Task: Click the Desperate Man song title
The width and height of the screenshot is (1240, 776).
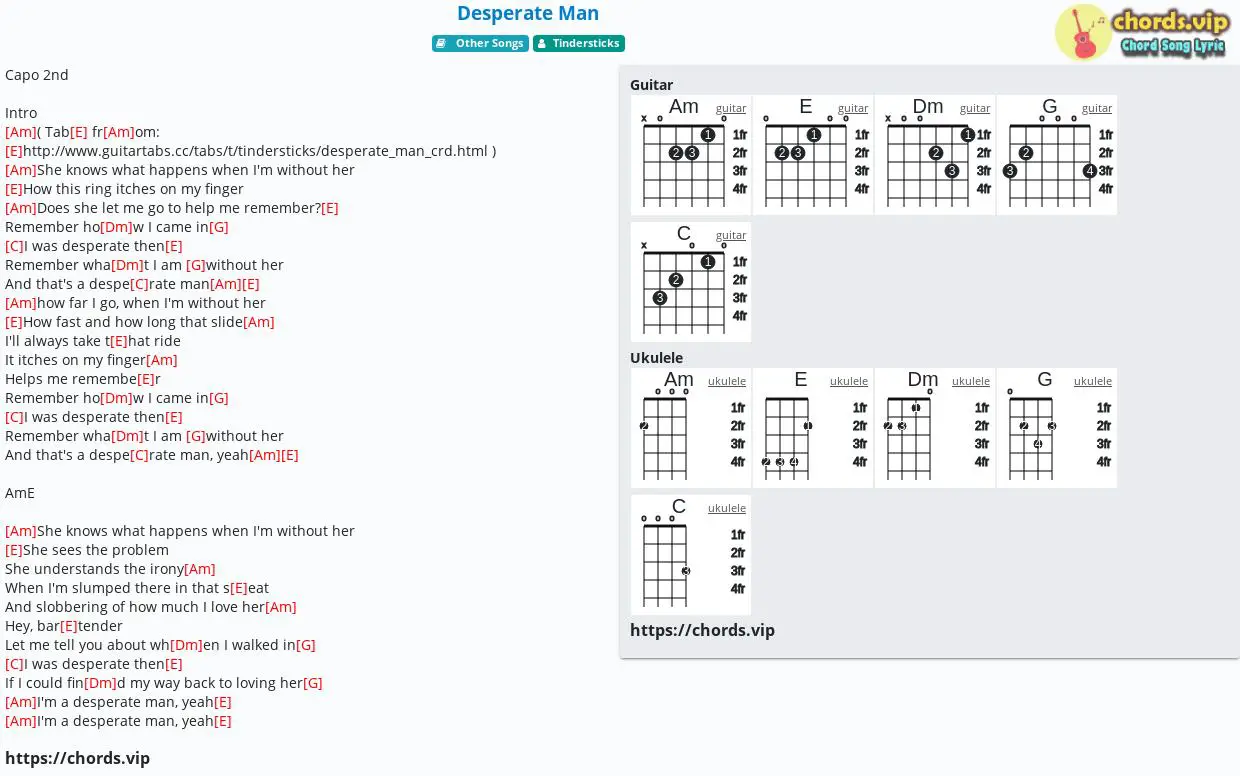Action: pyautogui.click(x=528, y=13)
